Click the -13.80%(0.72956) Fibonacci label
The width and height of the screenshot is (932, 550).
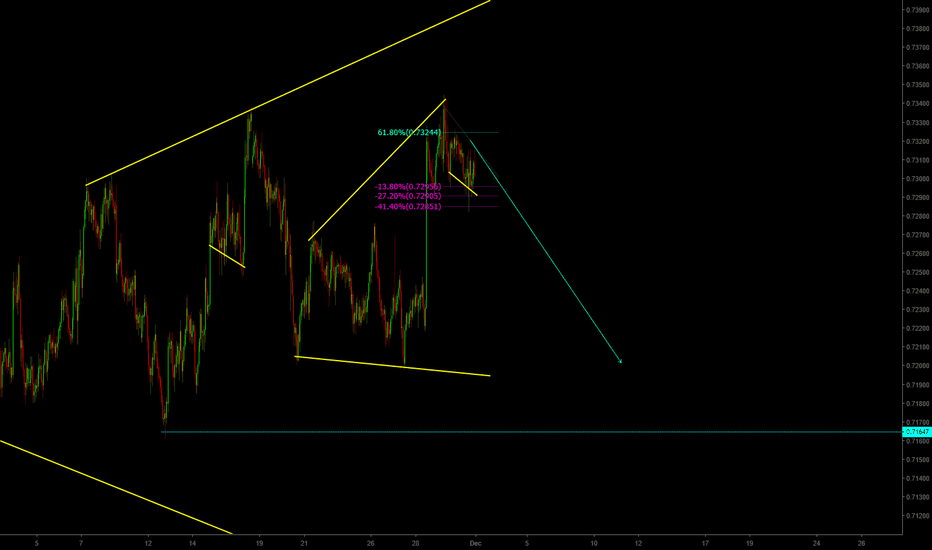408,187
